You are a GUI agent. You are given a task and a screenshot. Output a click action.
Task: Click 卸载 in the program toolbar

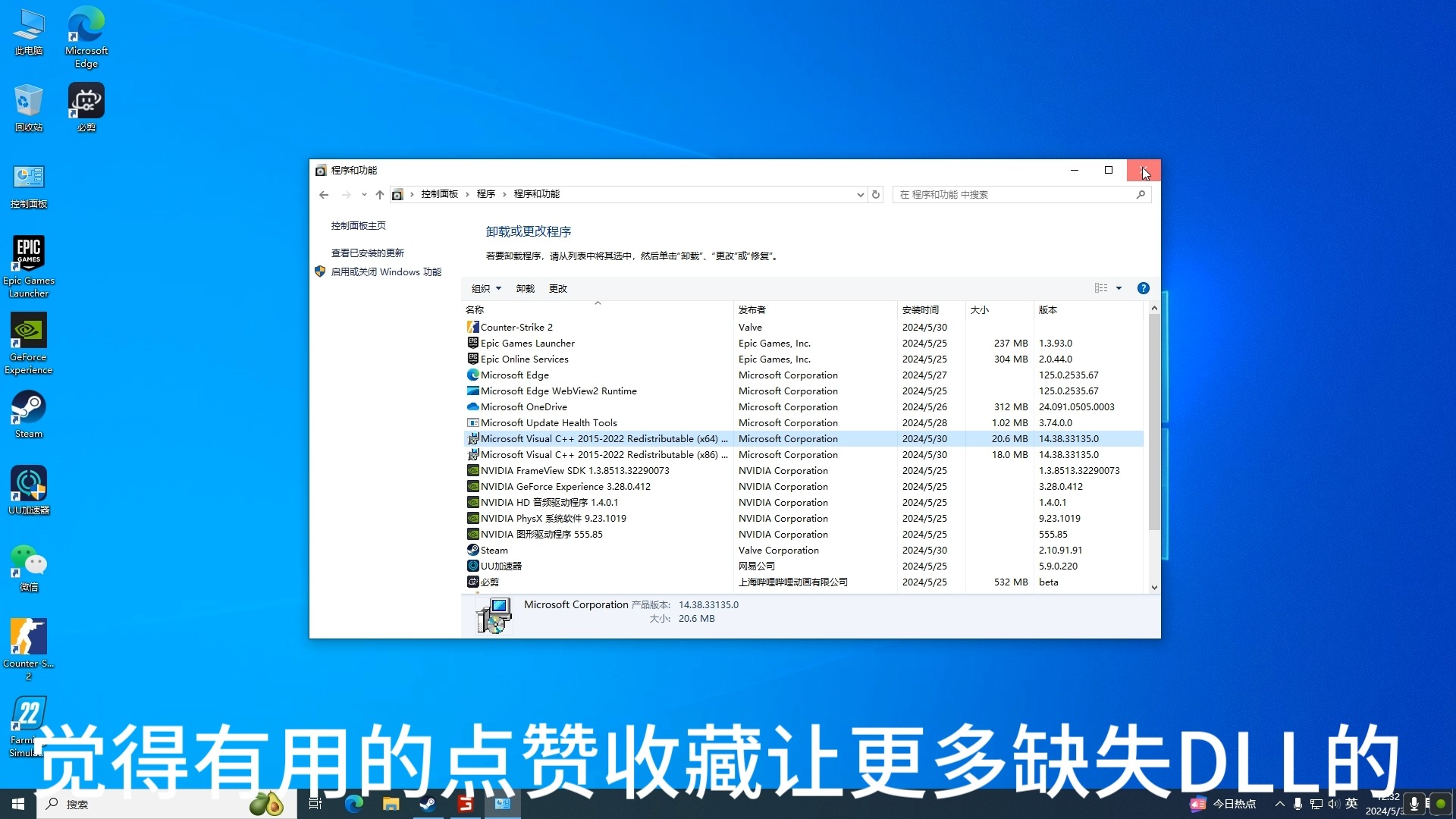tap(525, 288)
